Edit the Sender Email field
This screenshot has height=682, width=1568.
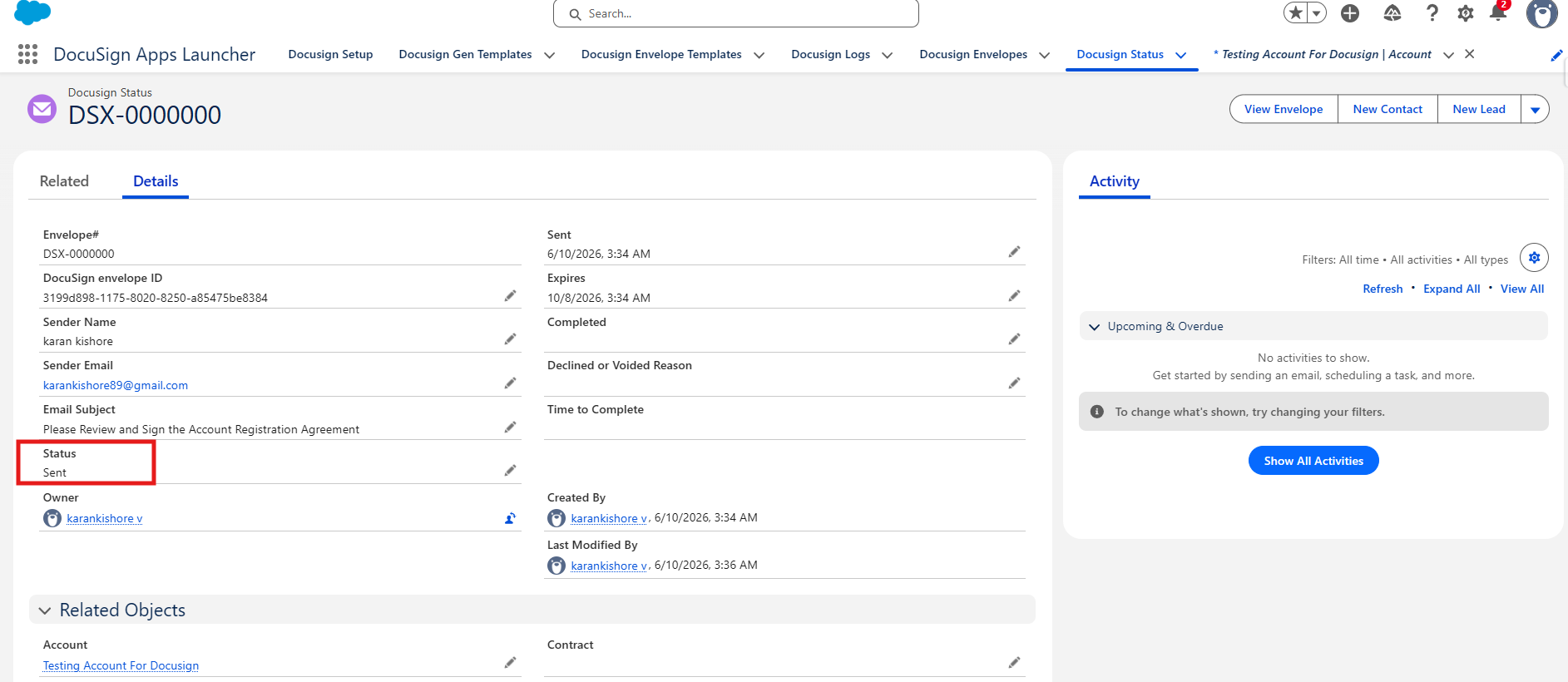510,383
